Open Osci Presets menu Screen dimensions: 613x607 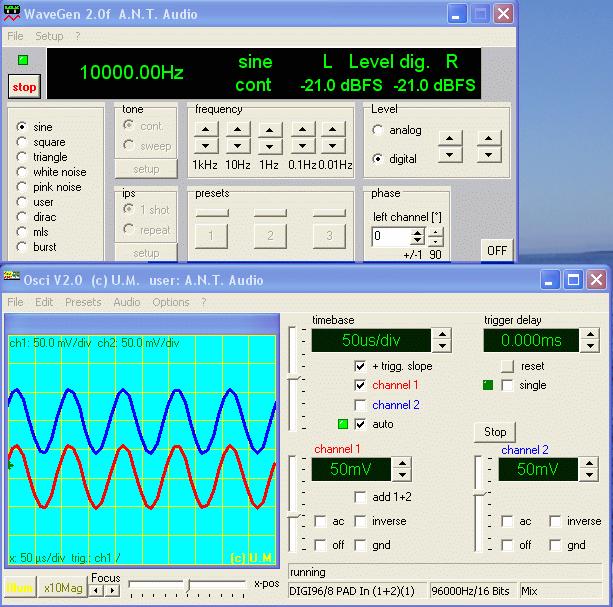[x=83, y=302]
